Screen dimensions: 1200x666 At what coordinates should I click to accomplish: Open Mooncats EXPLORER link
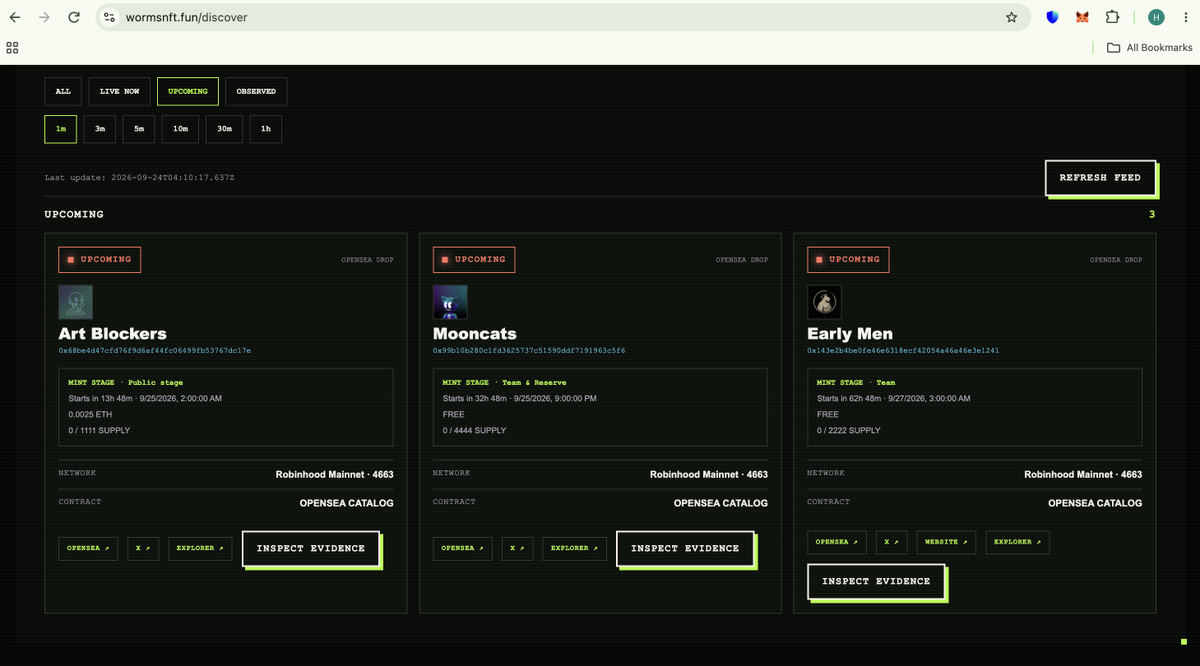click(x=575, y=548)
